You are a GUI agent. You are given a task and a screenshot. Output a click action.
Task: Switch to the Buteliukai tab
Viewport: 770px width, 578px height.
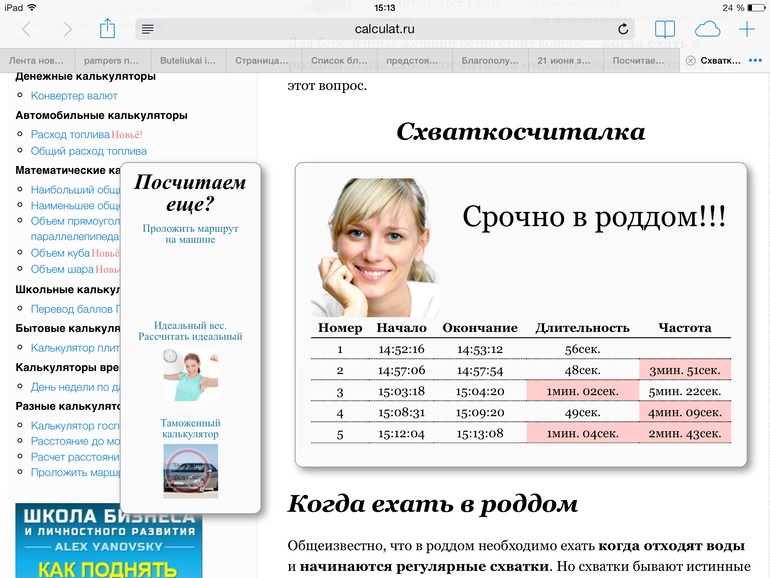pos(188,61)
